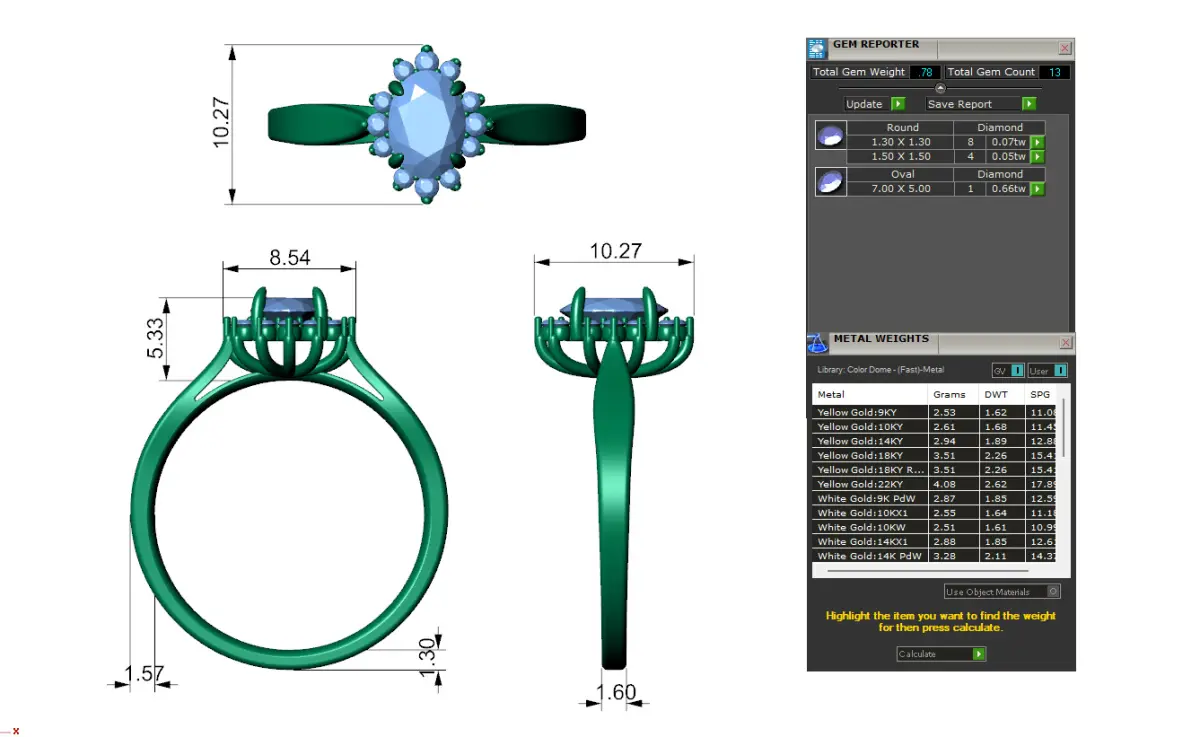The width and height of the screenshot is (1200, 737).
Task: Select the Yellow Gold:18KY row
Action: [x=935, y=455]
